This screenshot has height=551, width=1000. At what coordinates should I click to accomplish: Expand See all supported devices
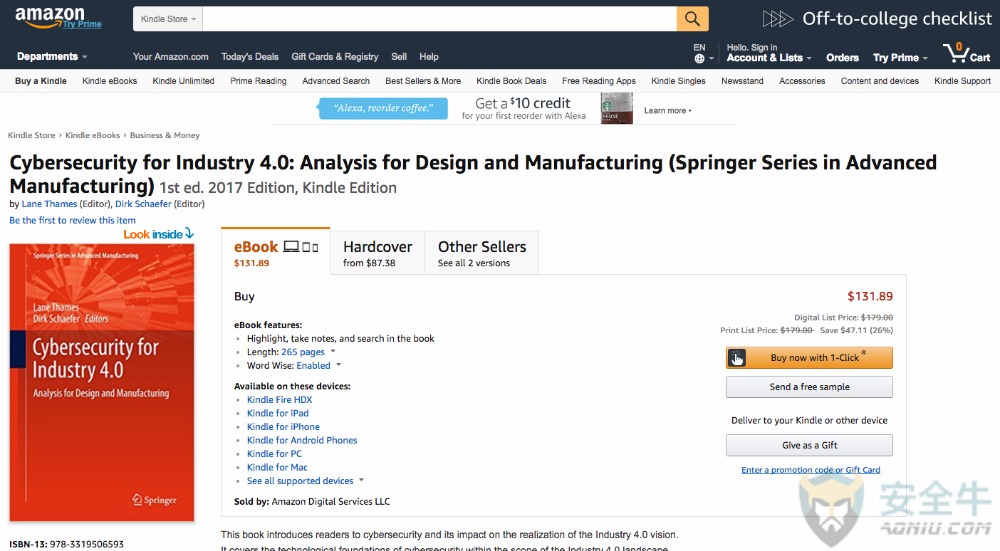(305, 481)
